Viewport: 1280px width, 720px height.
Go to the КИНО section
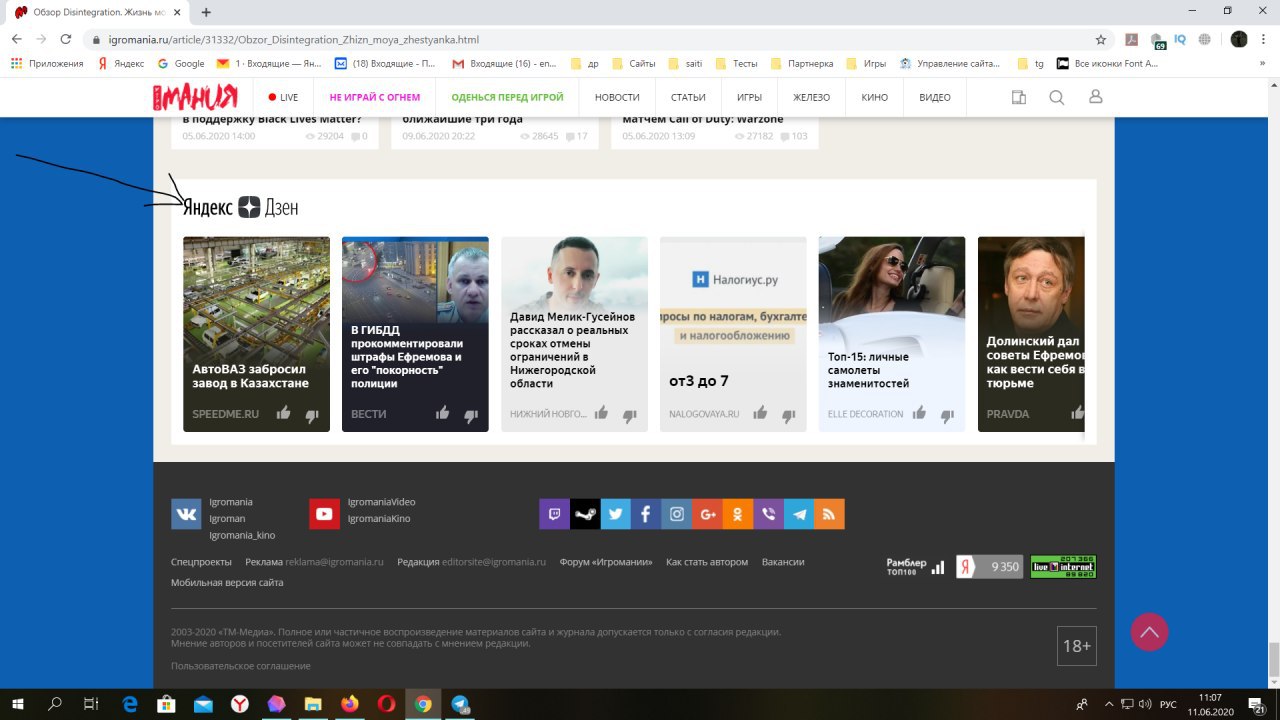coord(874,97)
